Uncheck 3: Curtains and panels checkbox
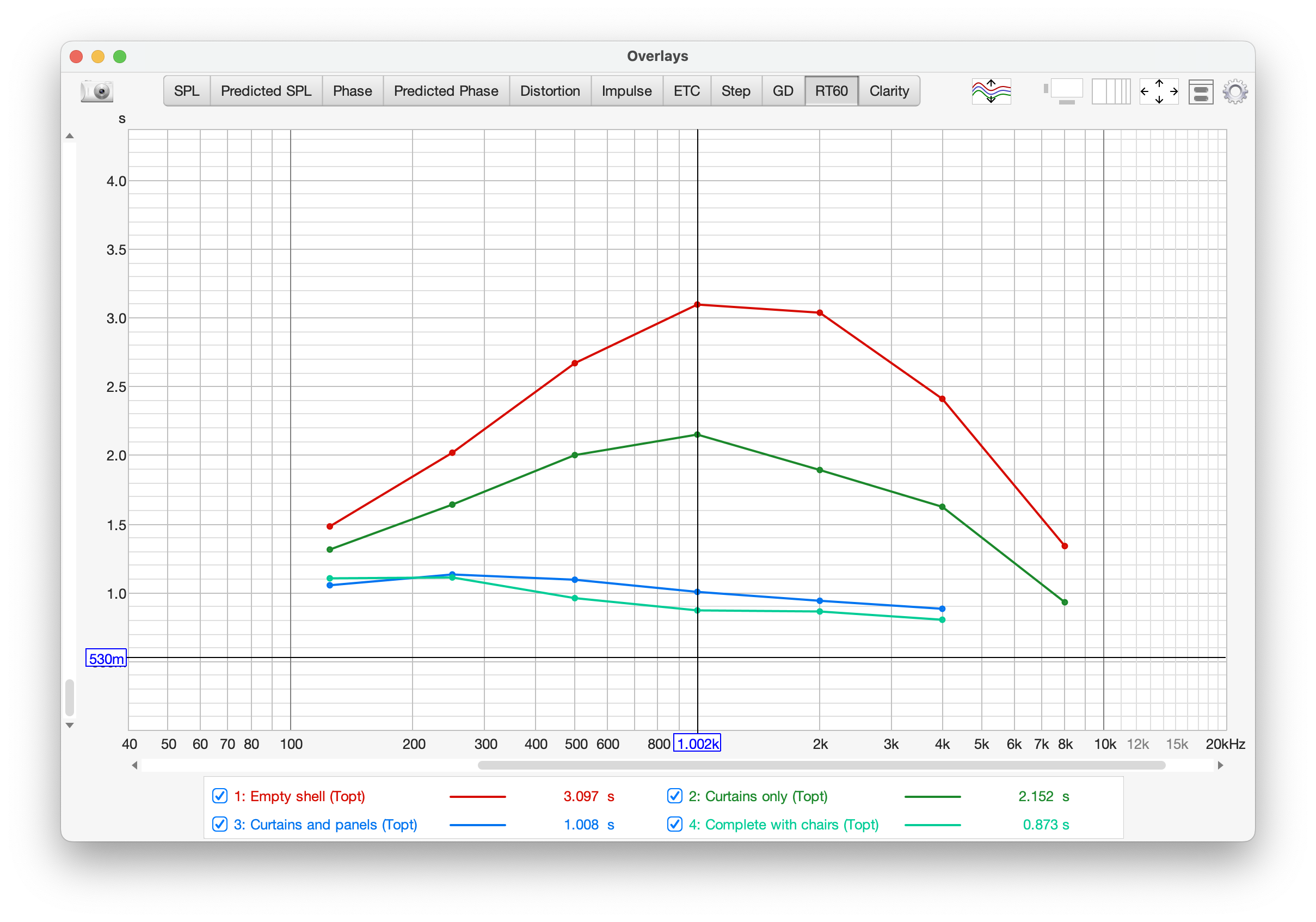 pyautogui.click(x=219, y=824)
